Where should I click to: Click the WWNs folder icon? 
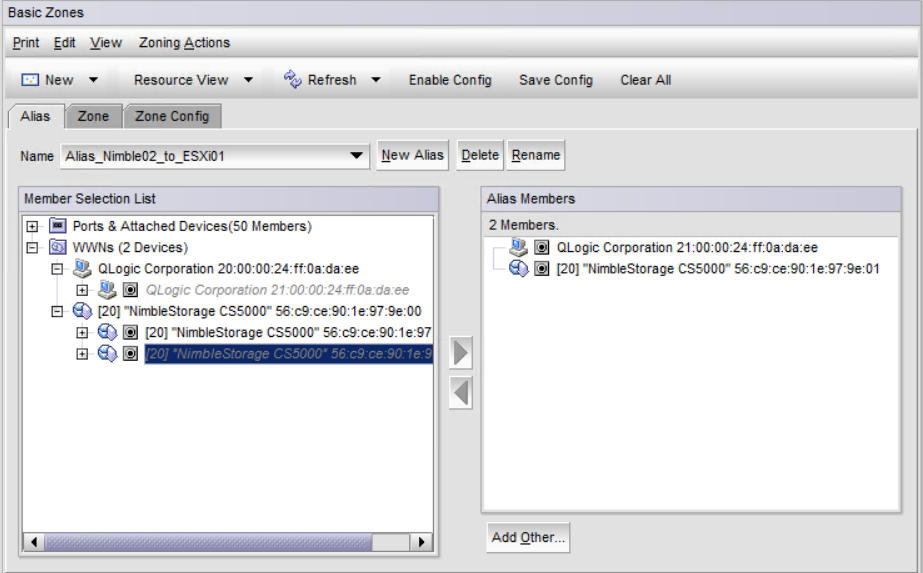pyautogui.click(x=58, y=247)
